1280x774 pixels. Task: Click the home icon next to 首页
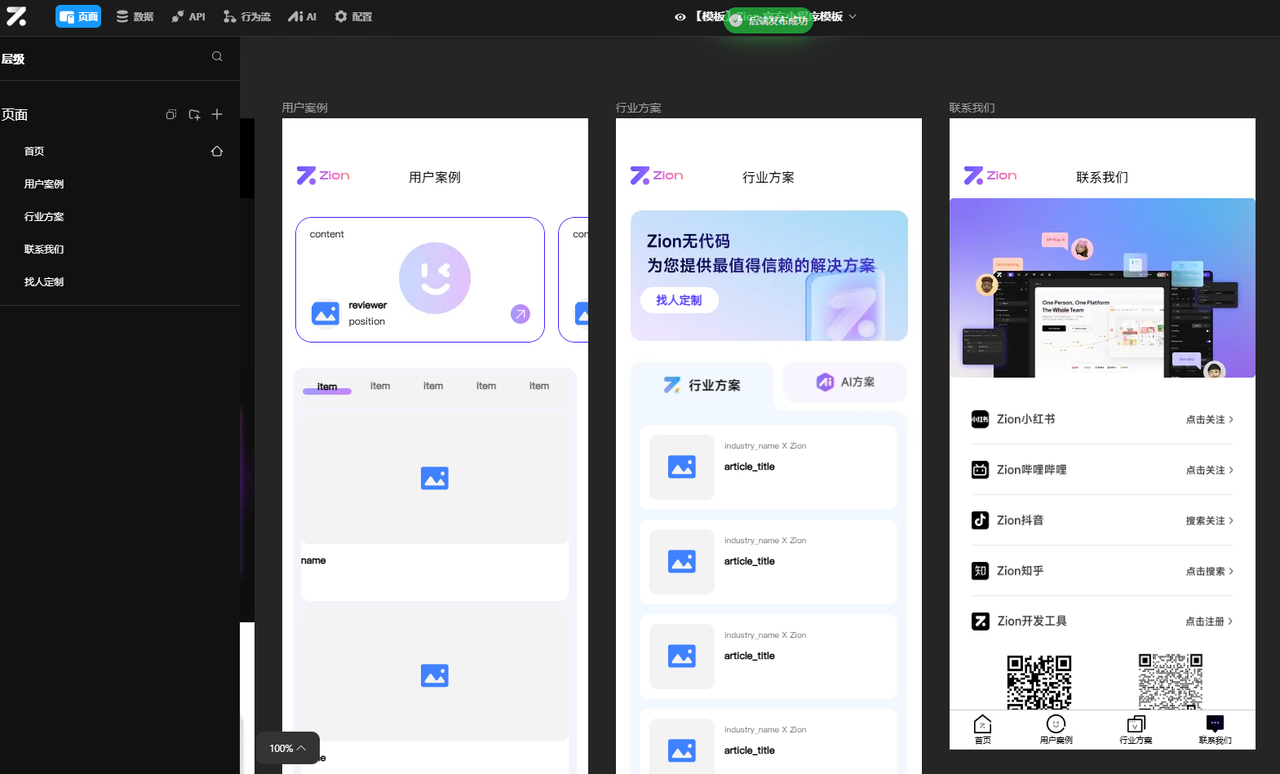[217, 151]
